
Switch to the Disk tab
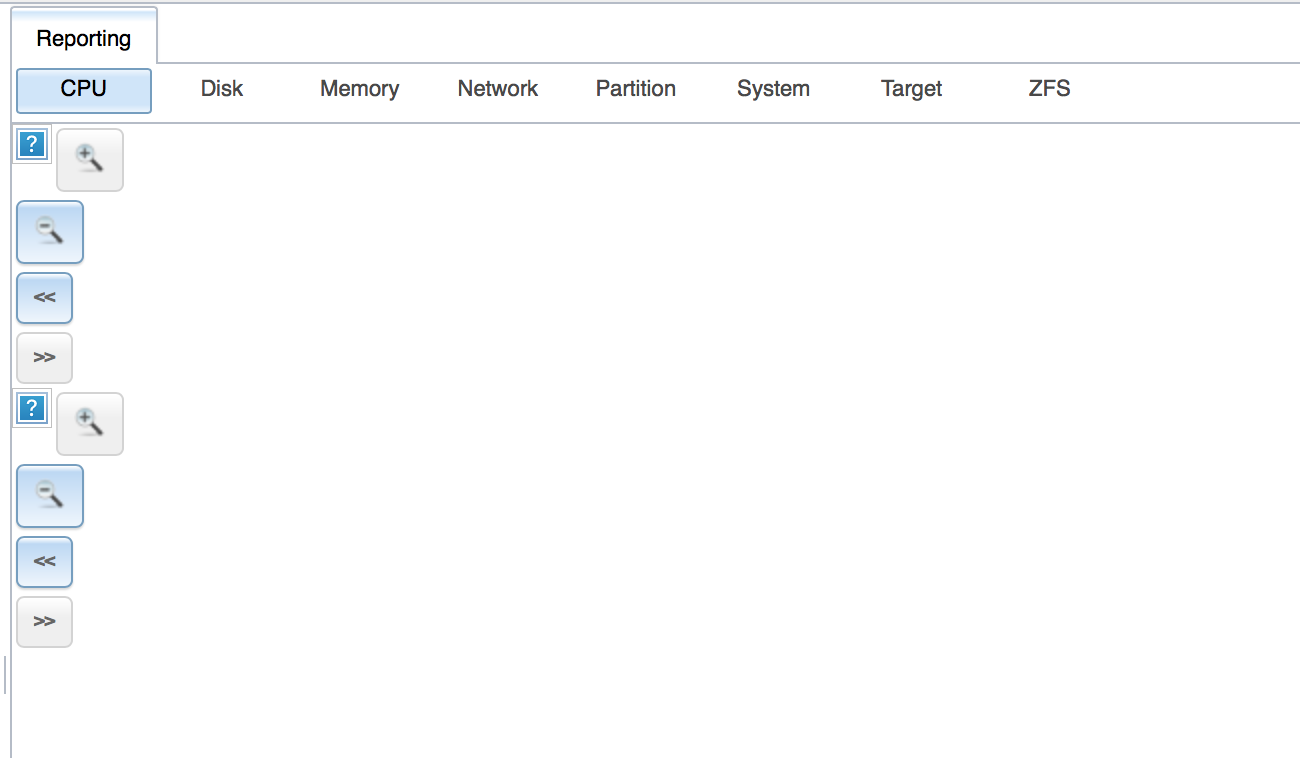pyautogui.click(x=222, y=89)
